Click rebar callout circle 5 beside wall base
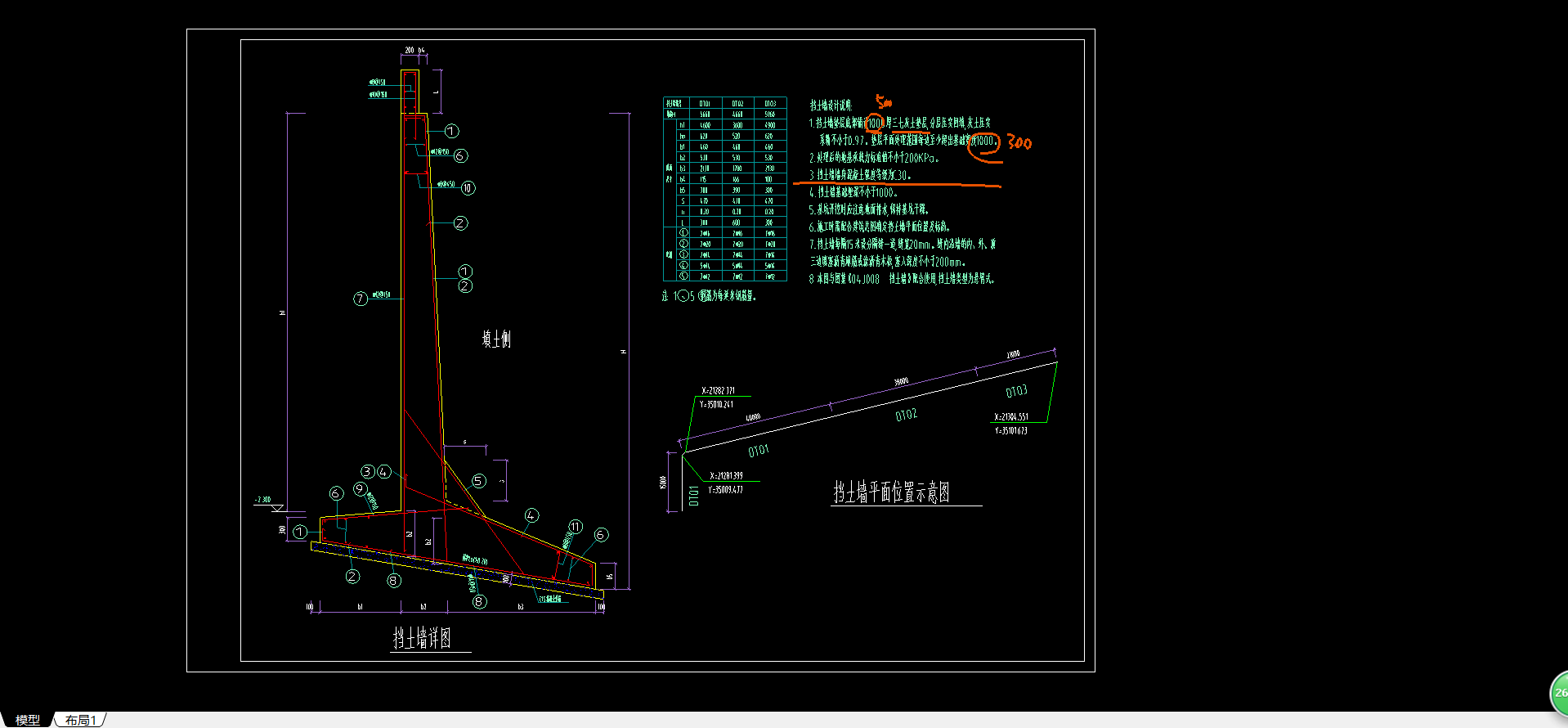The width and height of the screenshot is (1568, 728). pyautogui.click(x=479, y=481)
